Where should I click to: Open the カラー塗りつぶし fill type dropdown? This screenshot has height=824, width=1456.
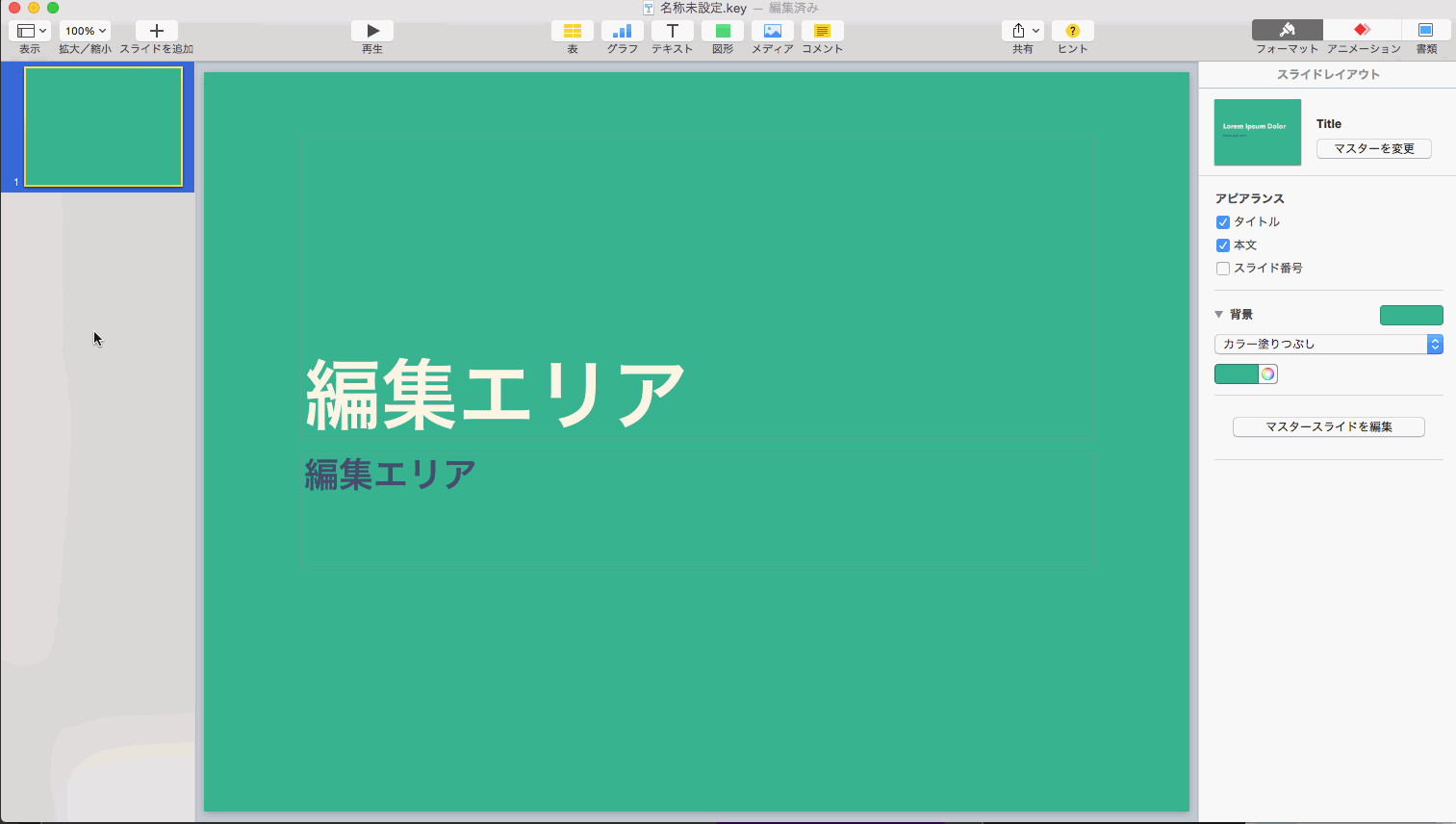[1329, 344]
